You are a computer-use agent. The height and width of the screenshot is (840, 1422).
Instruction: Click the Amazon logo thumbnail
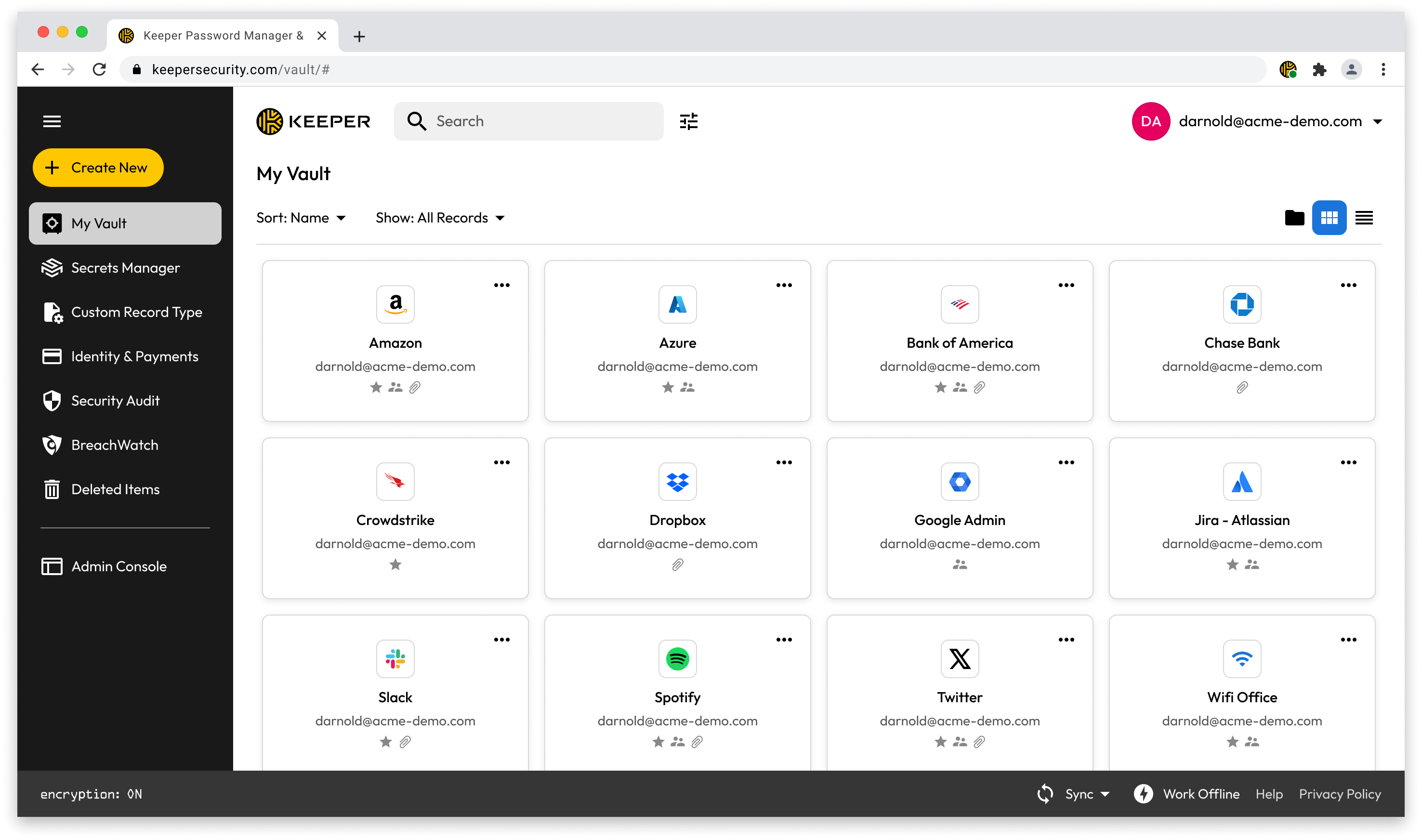pos(395,304)
